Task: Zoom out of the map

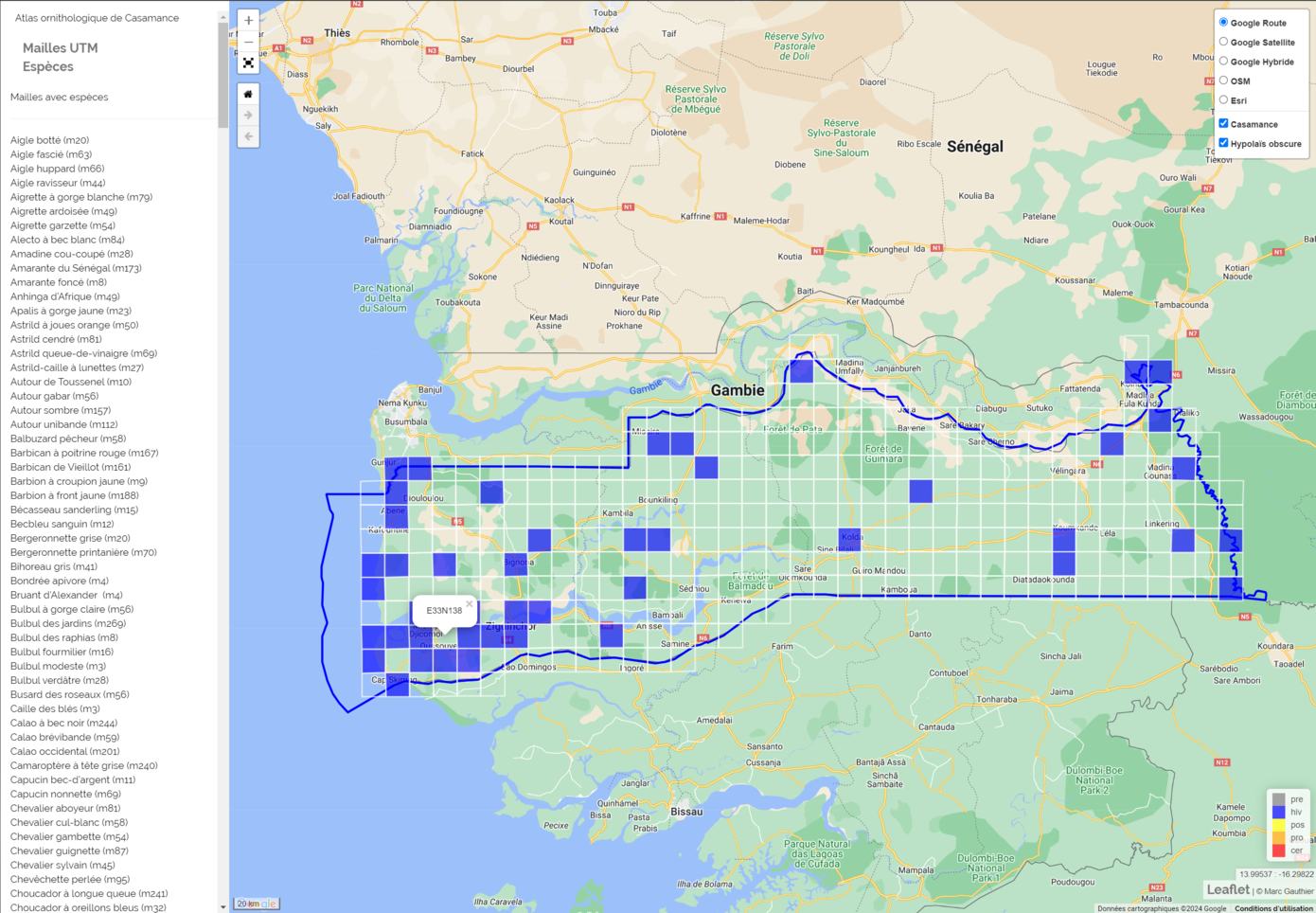Action: click(x=248, y=42)
